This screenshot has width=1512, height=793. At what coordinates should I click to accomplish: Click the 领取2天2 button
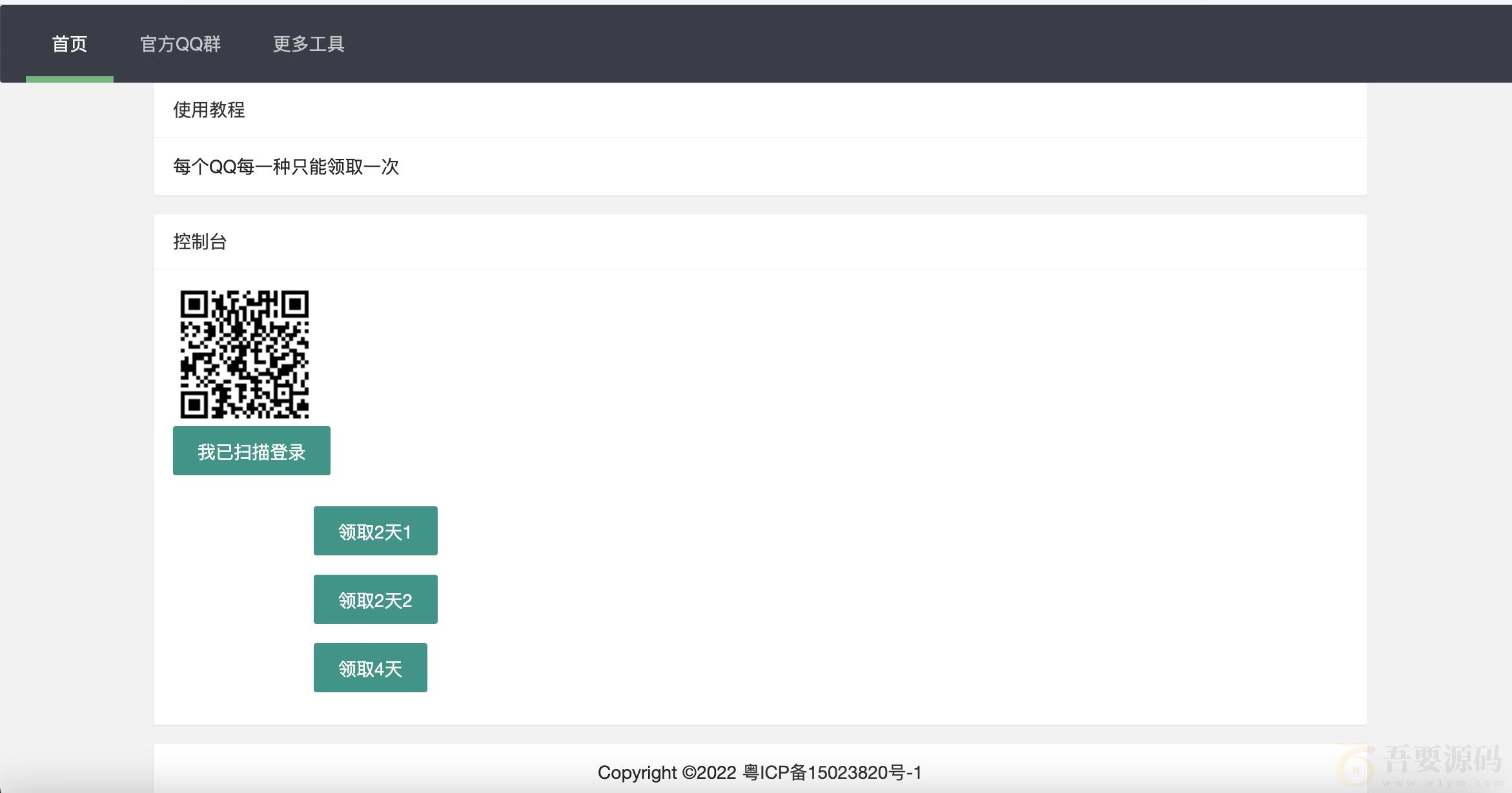[376, 599]
